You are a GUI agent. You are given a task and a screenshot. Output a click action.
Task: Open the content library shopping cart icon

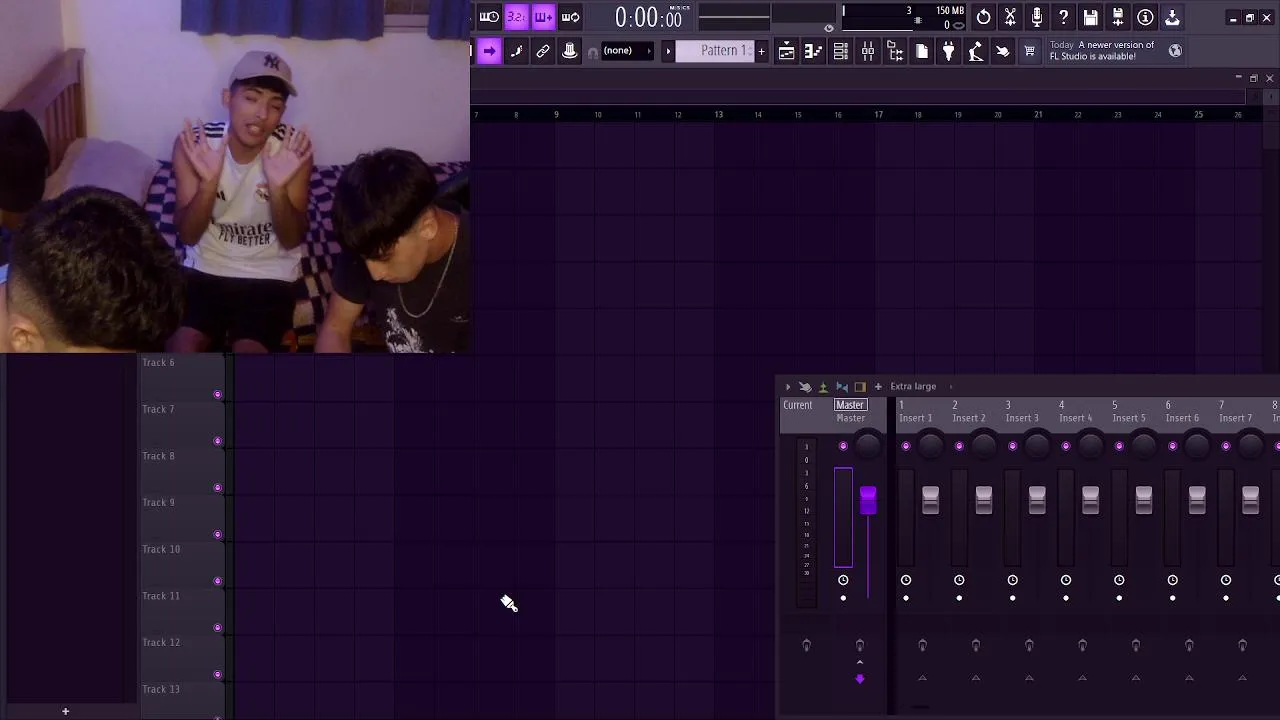[1030, 51]
